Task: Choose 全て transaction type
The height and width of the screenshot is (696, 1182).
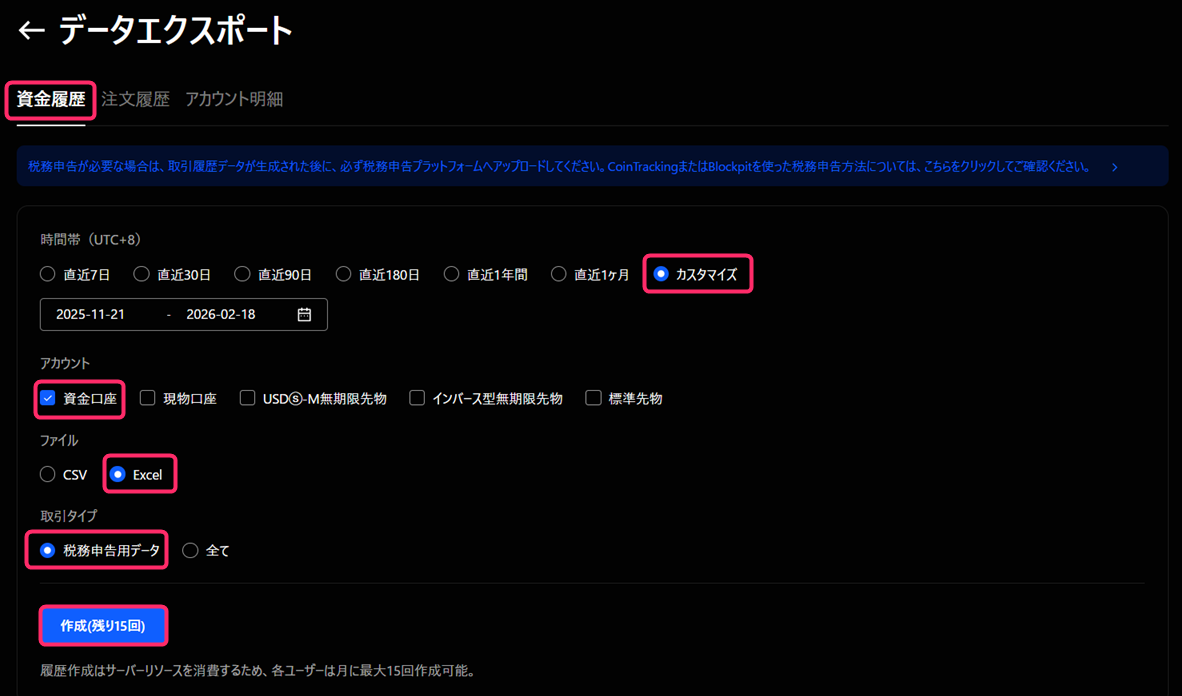Action: point(190,550)
